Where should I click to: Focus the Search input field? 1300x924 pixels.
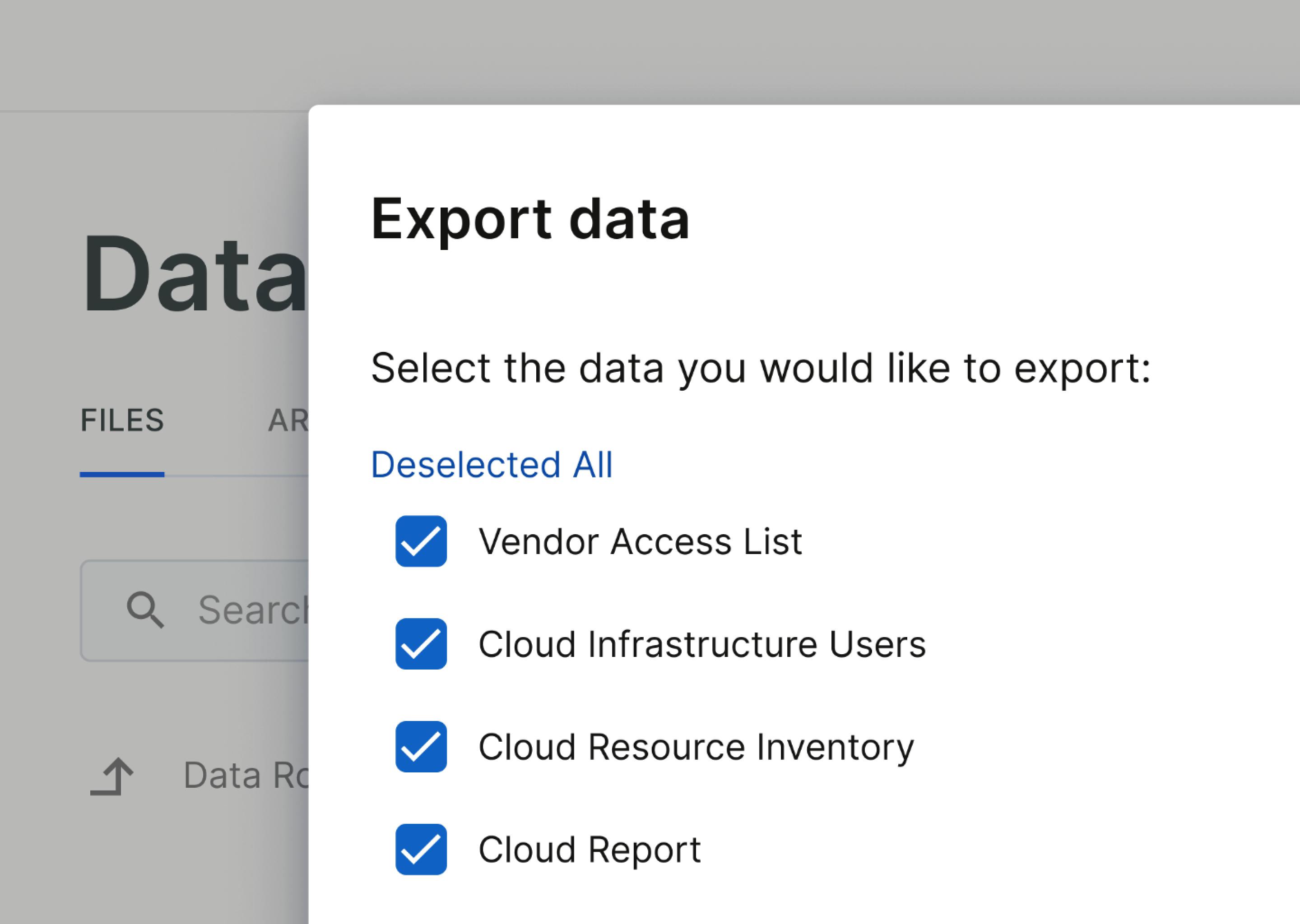(195, 610)
